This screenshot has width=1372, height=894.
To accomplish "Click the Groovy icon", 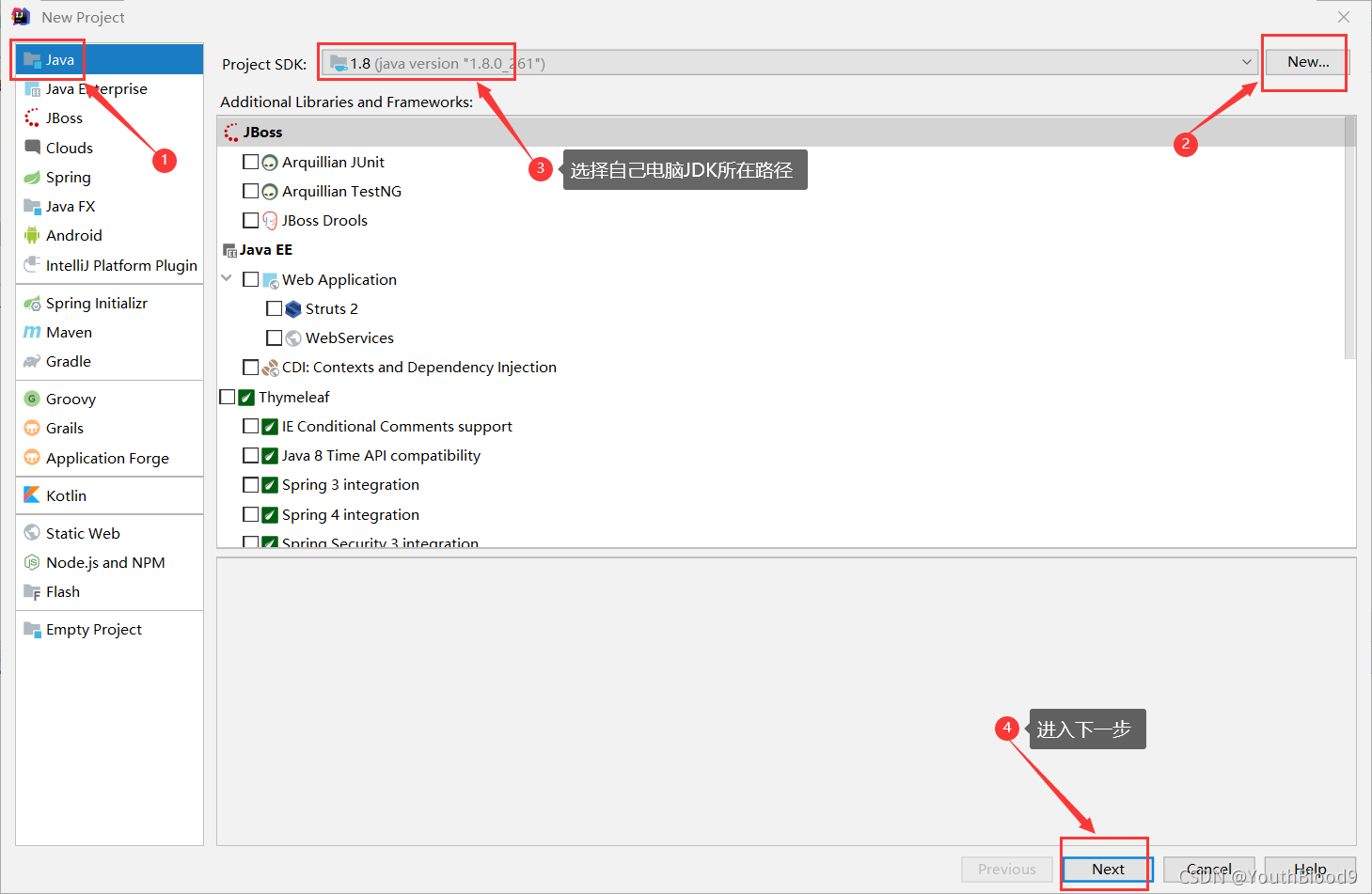I will (32, 400).
